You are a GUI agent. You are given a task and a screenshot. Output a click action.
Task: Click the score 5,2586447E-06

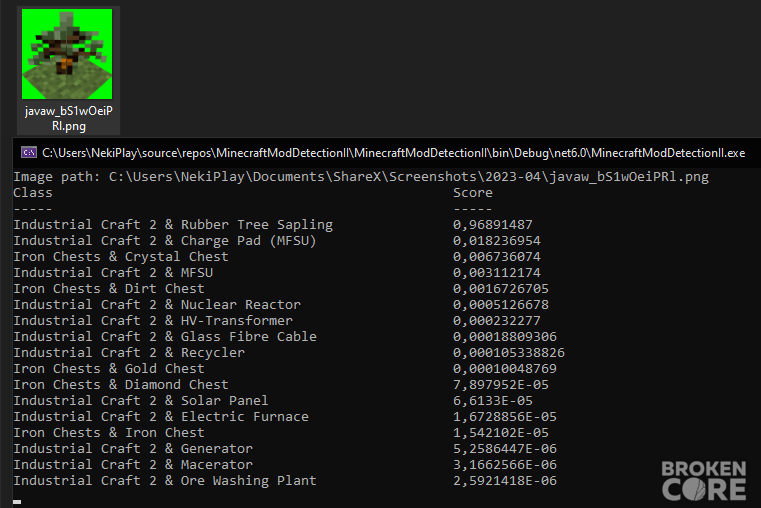coord(505,449)
